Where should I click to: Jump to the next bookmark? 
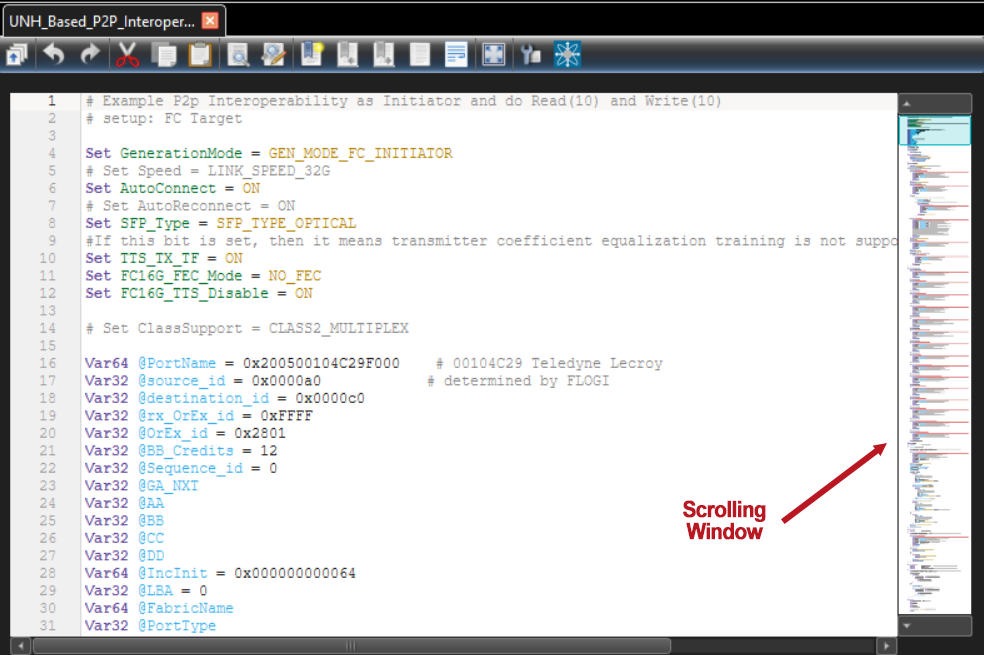click(383, 55)
